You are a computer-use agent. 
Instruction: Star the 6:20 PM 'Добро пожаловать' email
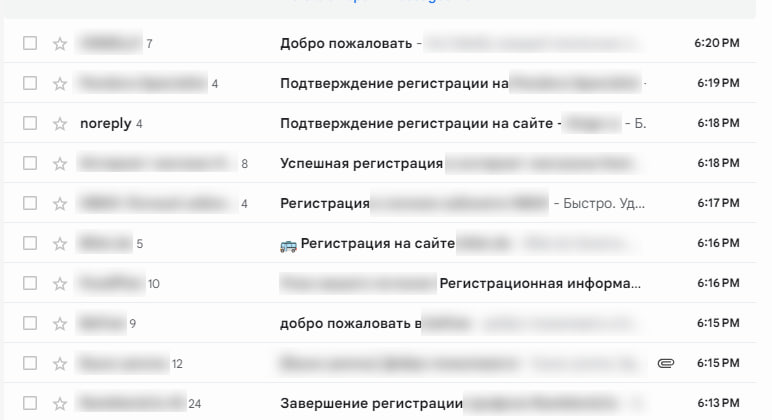pos(60,43)
